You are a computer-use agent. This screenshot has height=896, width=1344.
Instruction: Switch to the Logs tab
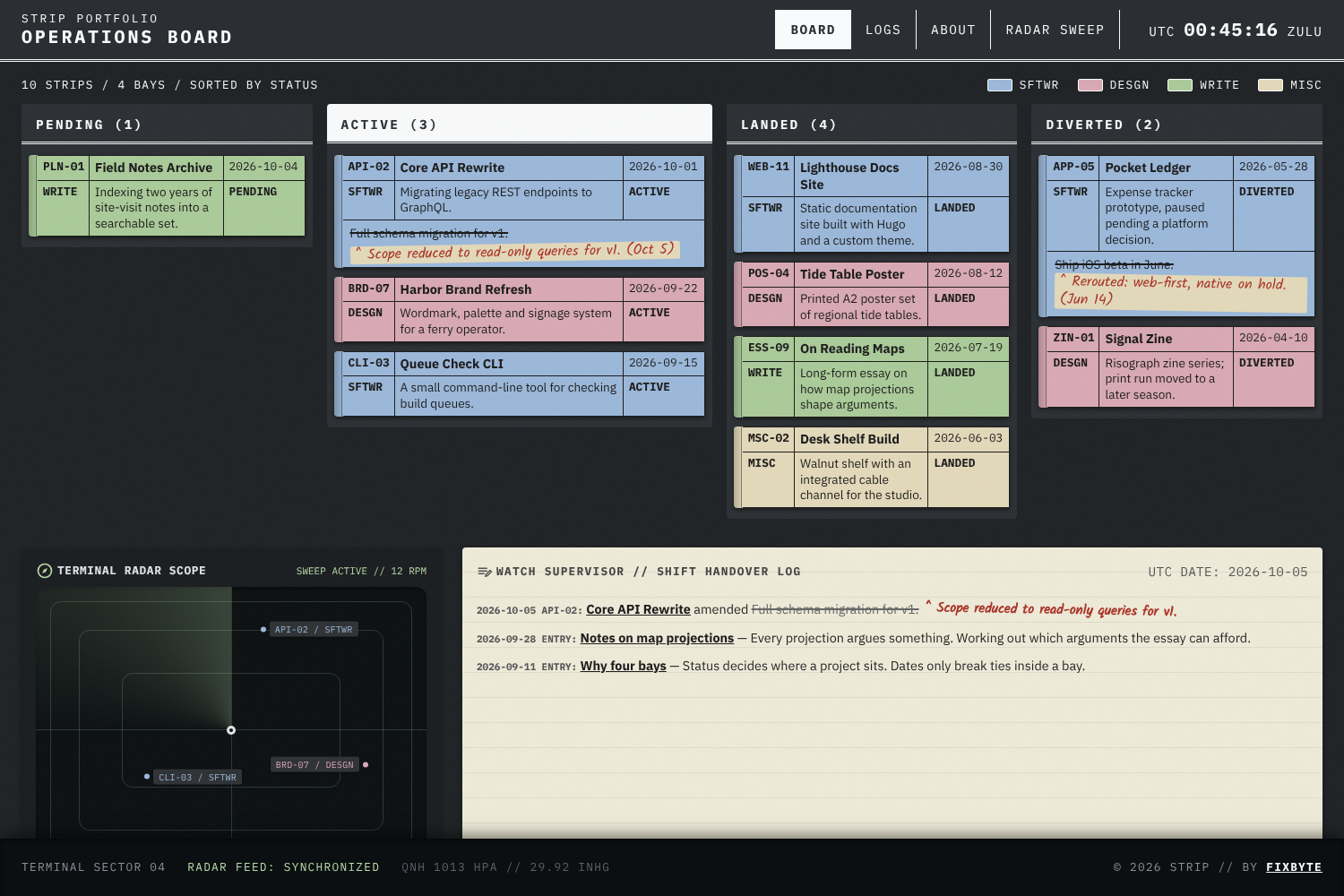click(883, 30)
